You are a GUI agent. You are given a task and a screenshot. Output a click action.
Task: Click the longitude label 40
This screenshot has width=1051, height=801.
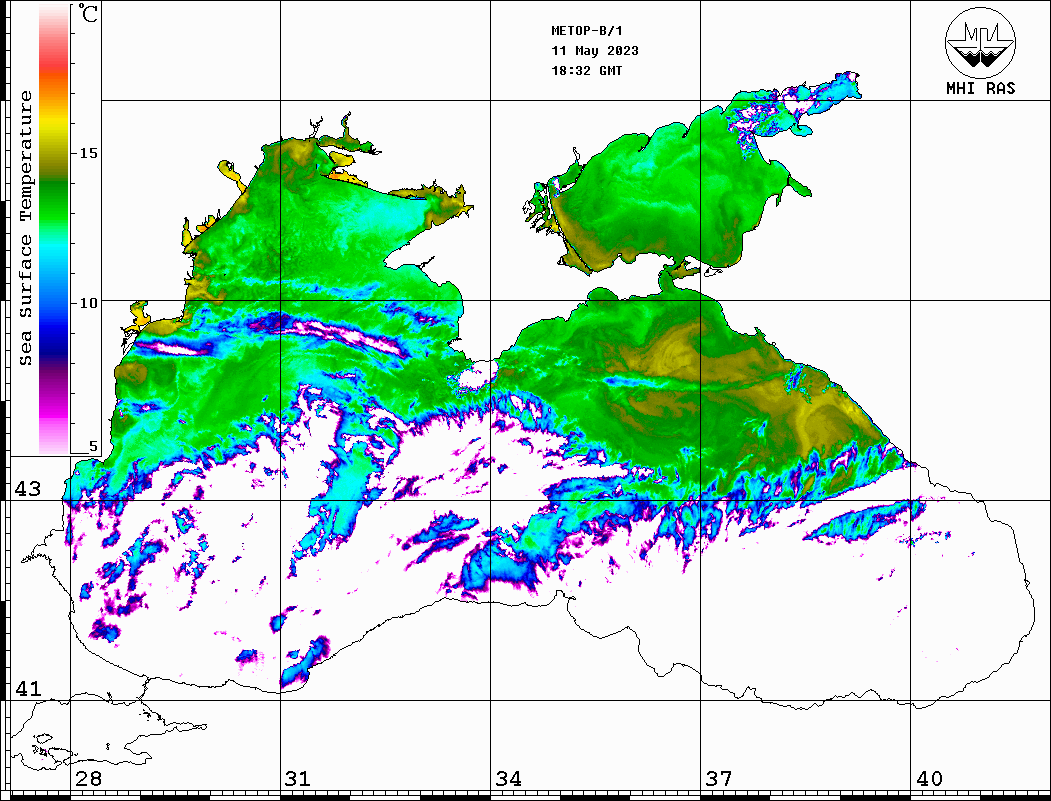coord(929,778)
